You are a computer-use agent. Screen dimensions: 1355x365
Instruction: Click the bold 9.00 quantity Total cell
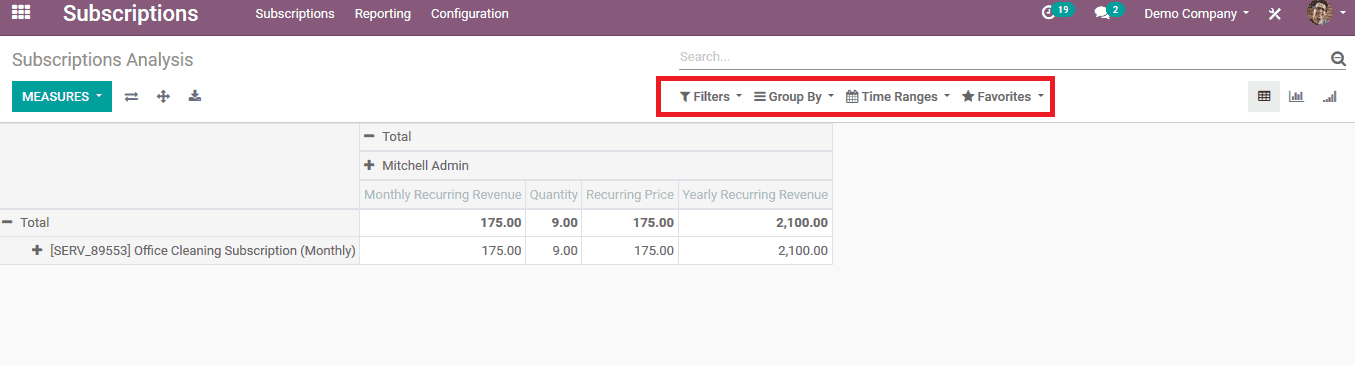tap(554, 223)
